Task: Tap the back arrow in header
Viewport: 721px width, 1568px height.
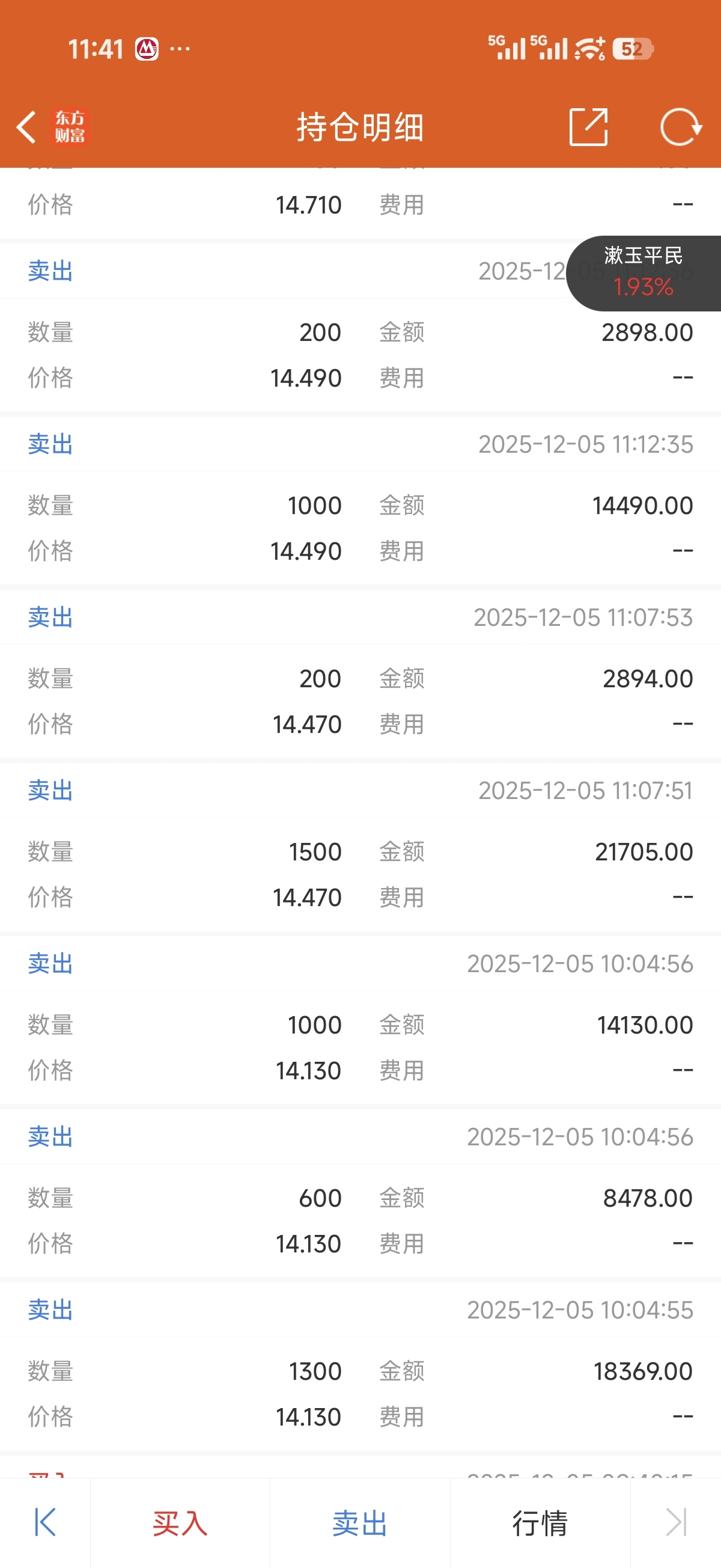Action: tap(27, 127)
